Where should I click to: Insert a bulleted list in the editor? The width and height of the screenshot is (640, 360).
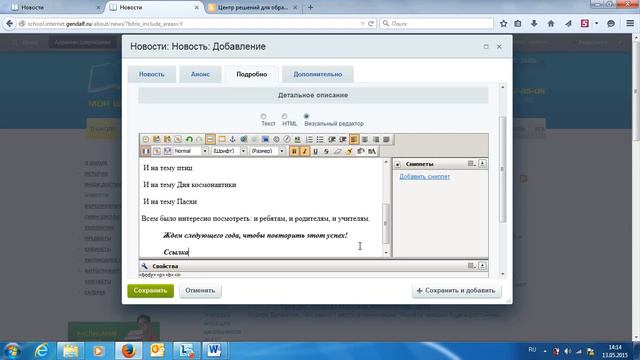pyautogui.click(x=320, y=140)
